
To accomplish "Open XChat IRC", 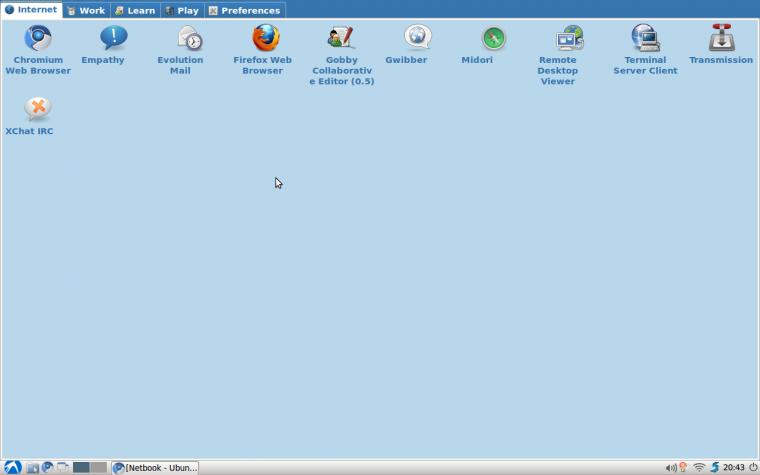I will (x=38, y=110).
